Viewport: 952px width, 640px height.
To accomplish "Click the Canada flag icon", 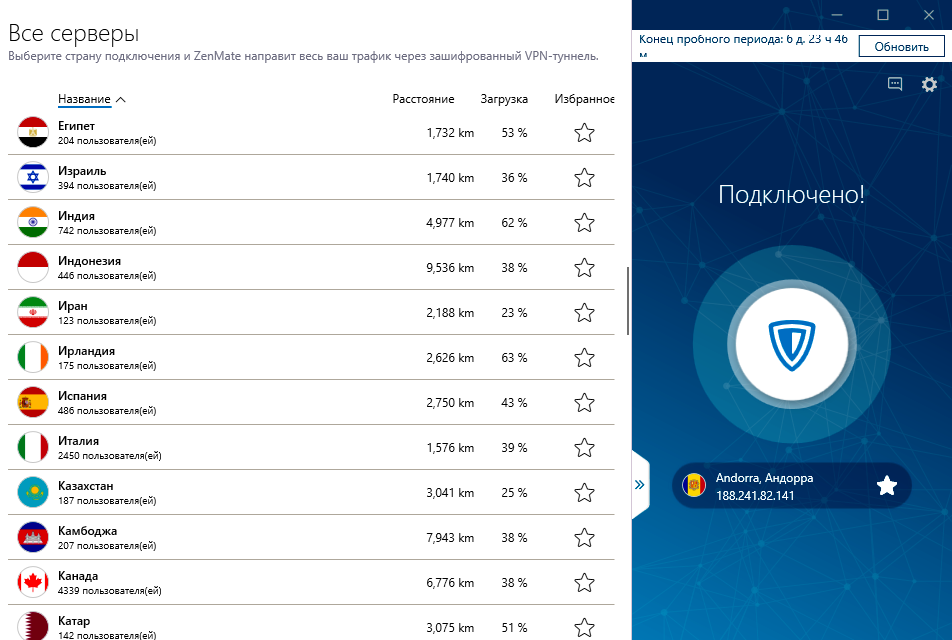I will pos(33,582).
